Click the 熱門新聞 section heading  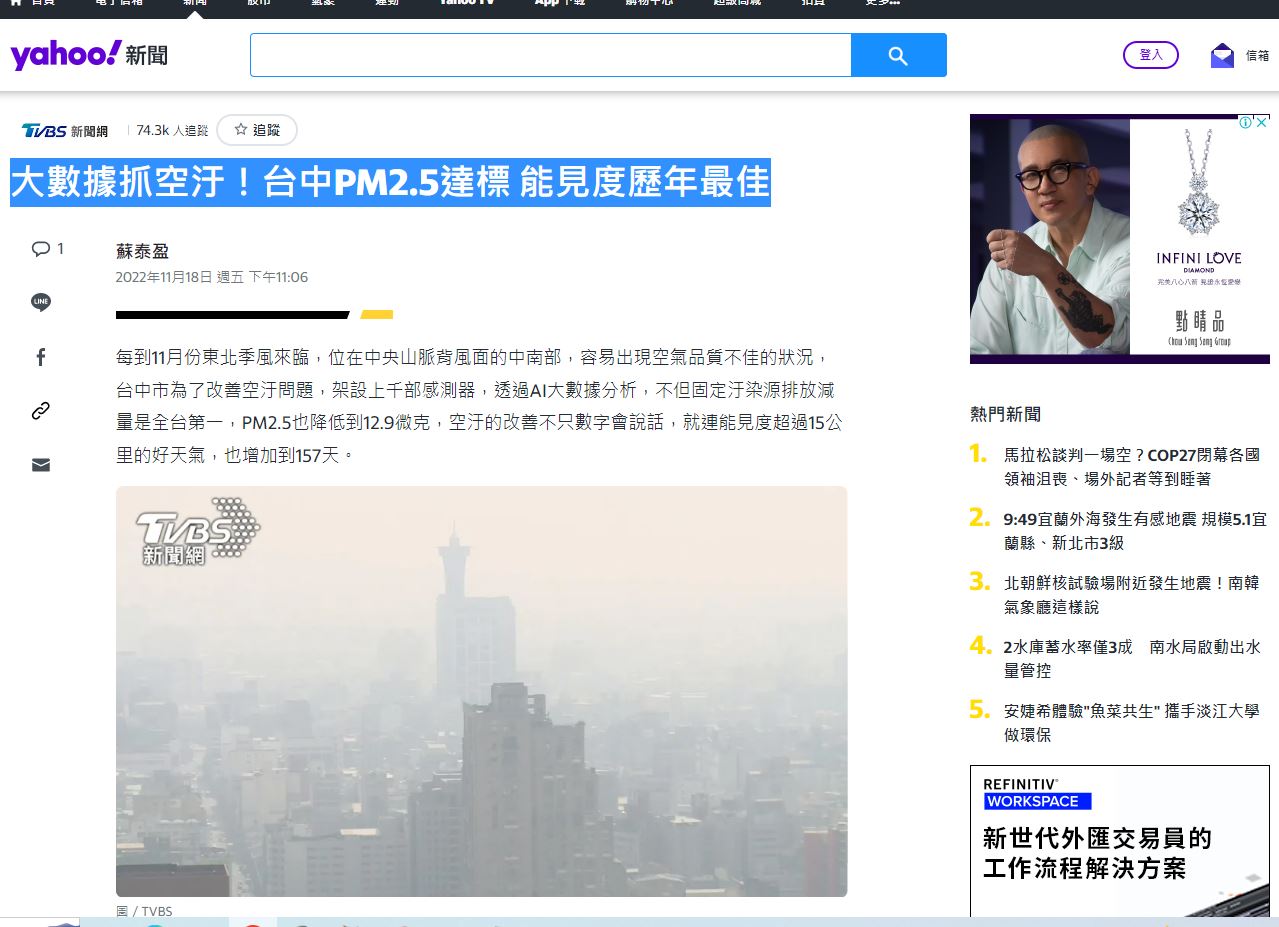[1005, 414]
